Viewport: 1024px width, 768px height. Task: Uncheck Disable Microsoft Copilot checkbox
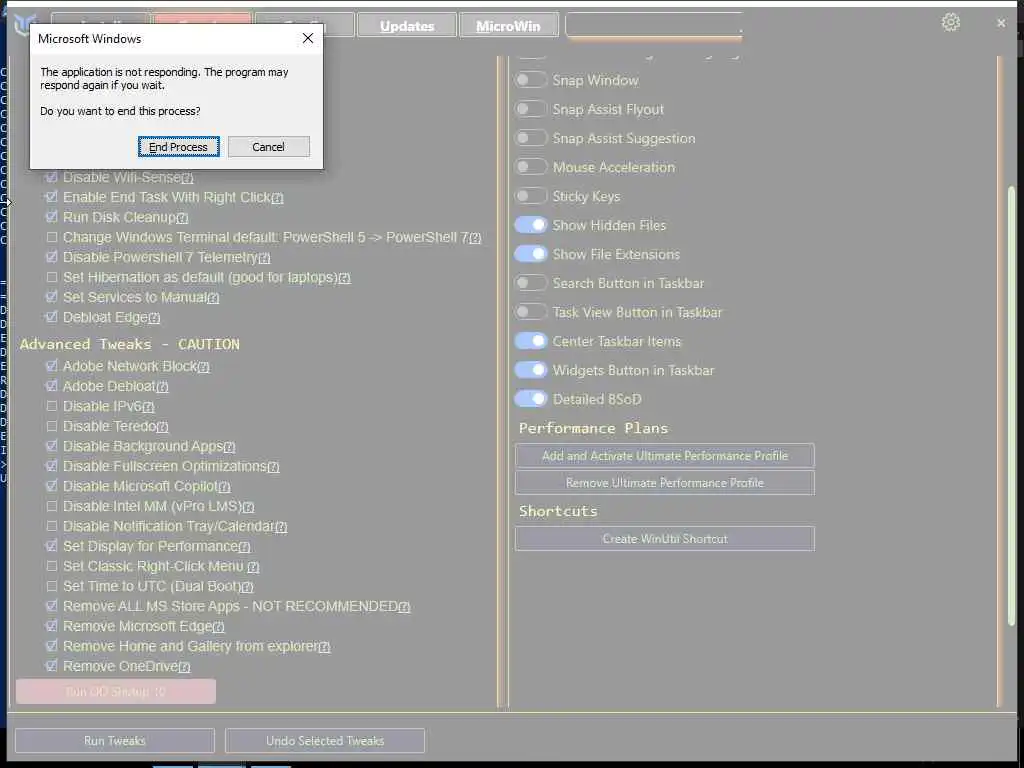point(52,486)
